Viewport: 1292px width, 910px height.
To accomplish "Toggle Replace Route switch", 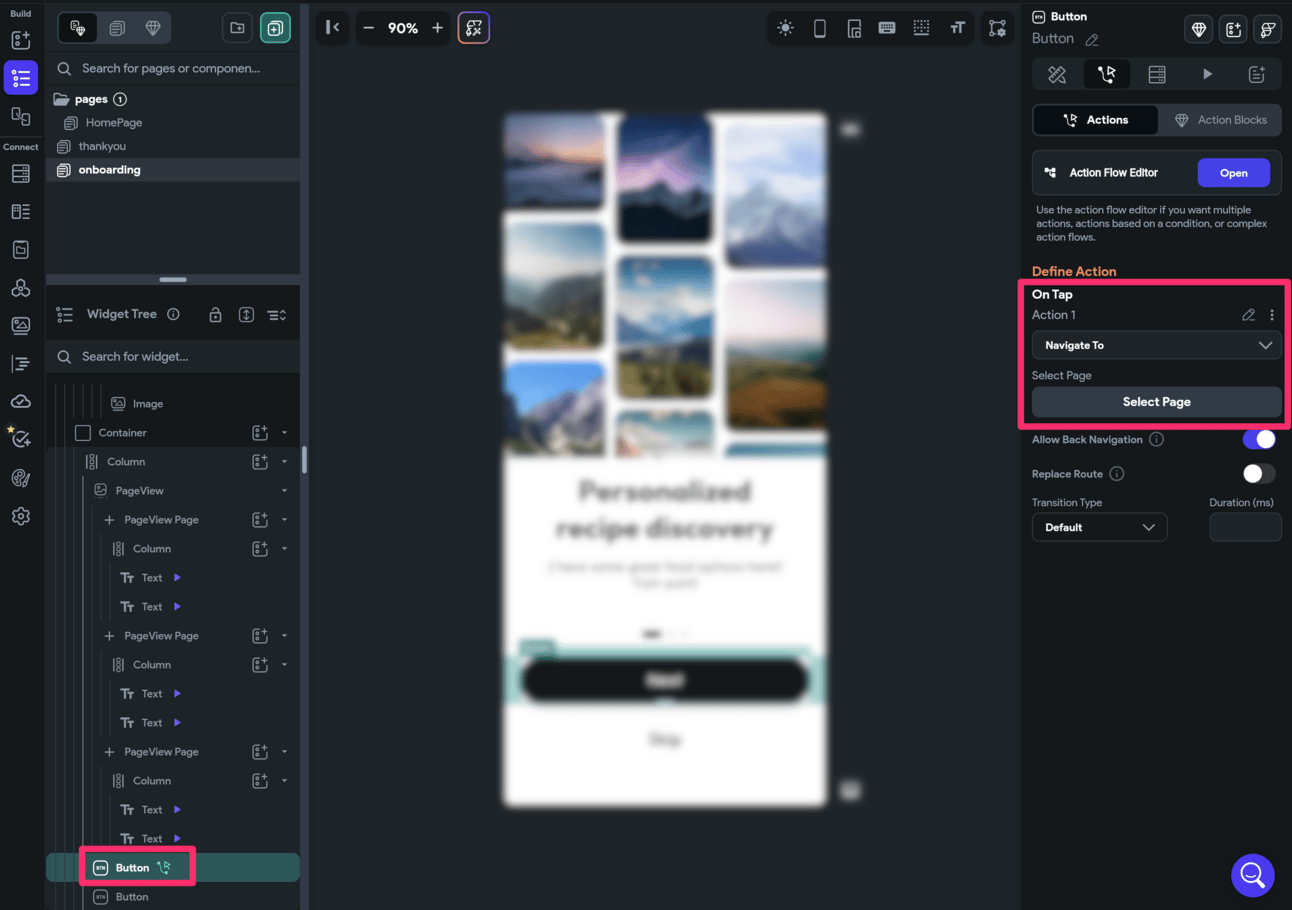I will point(1259,474).
